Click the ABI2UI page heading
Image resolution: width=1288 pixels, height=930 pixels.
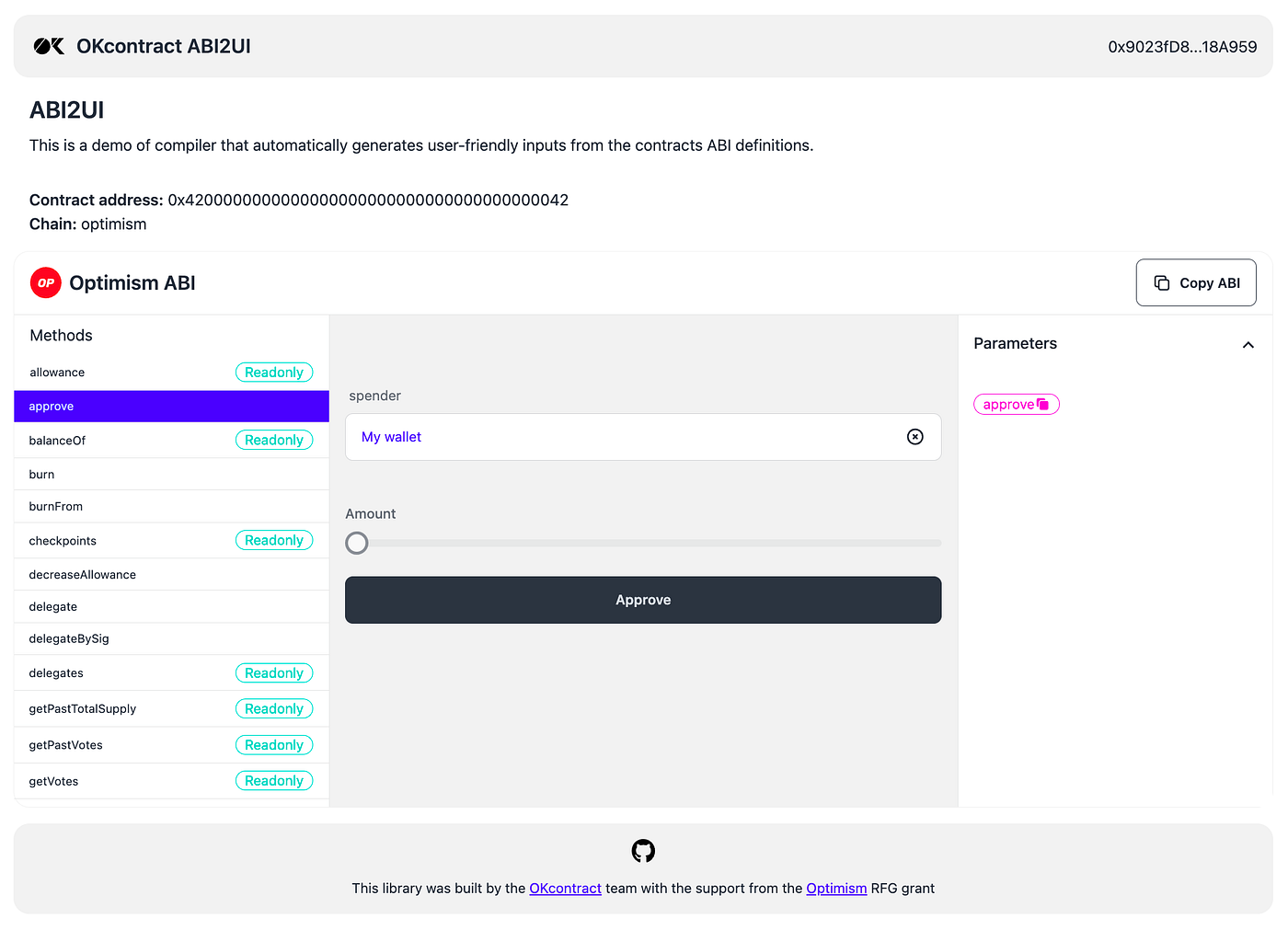(x=67, y=110)
